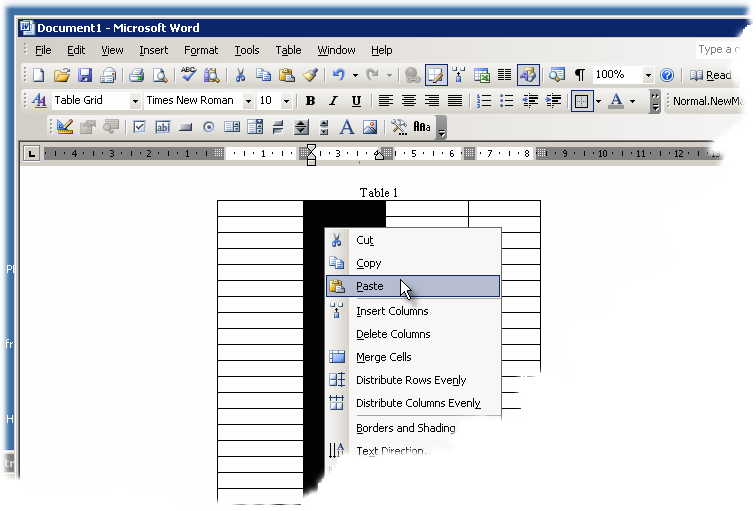The height and width of the screenshot is (511, 756).
Task: Toggle Show/Hide paragraph marks
Action: click(580, 75)
